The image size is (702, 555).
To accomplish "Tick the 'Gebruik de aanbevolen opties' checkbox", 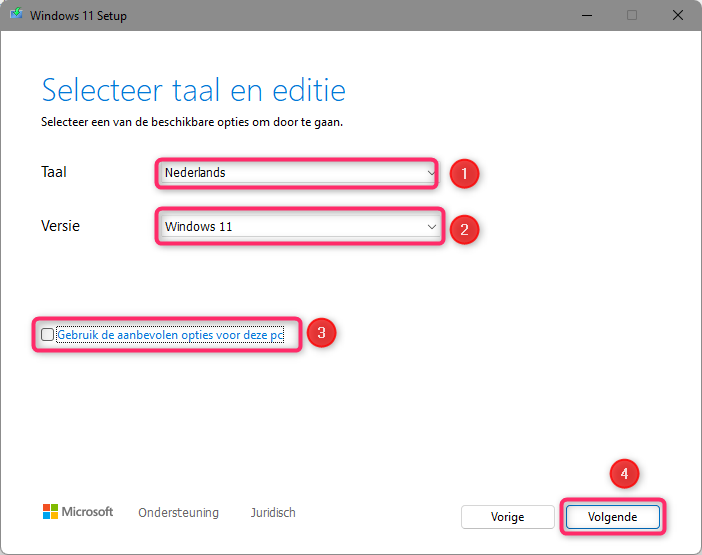I will tap(47, 334).
